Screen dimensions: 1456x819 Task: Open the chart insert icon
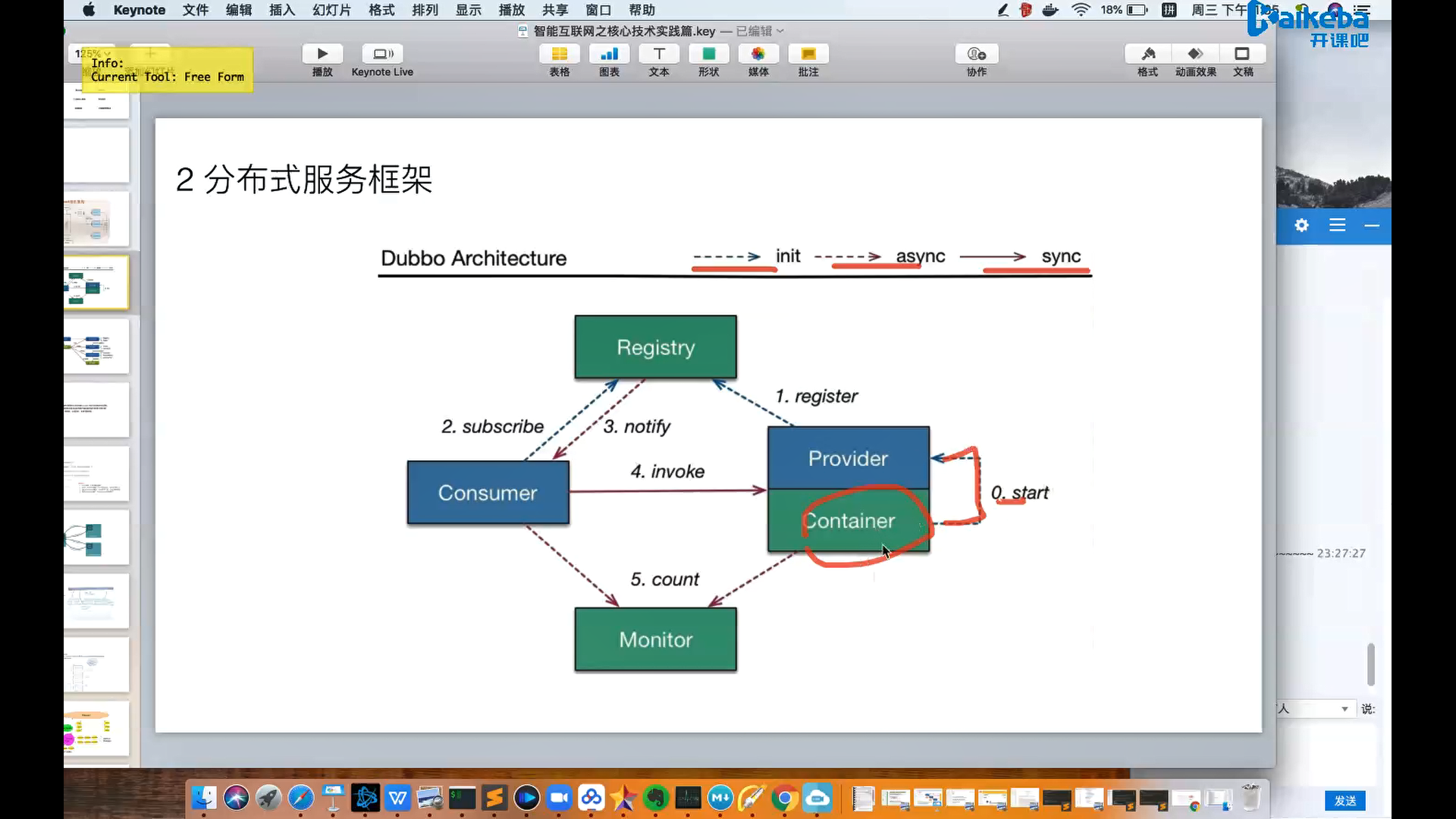(609, 54)
